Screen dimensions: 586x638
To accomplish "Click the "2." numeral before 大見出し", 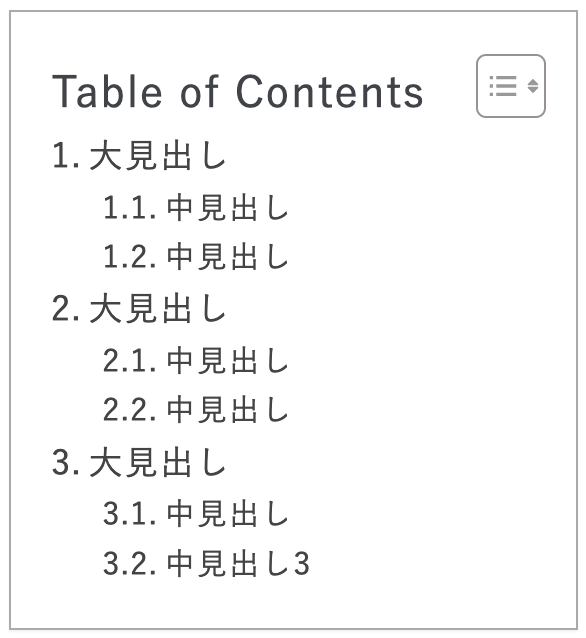I will (x=66, y=309).
